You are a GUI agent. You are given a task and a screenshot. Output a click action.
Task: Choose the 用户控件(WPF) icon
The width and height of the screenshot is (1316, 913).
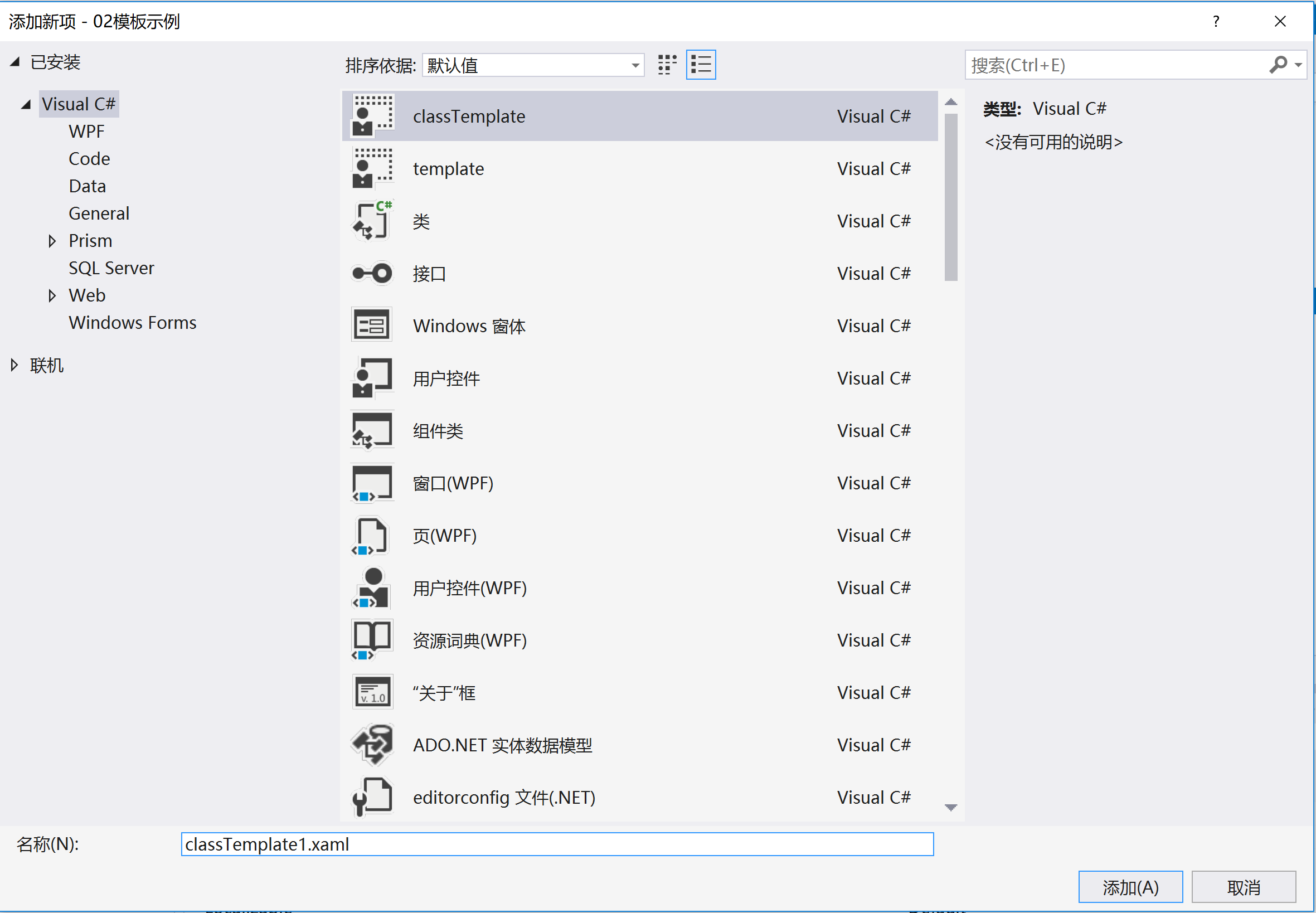click(x=372, y=588)
